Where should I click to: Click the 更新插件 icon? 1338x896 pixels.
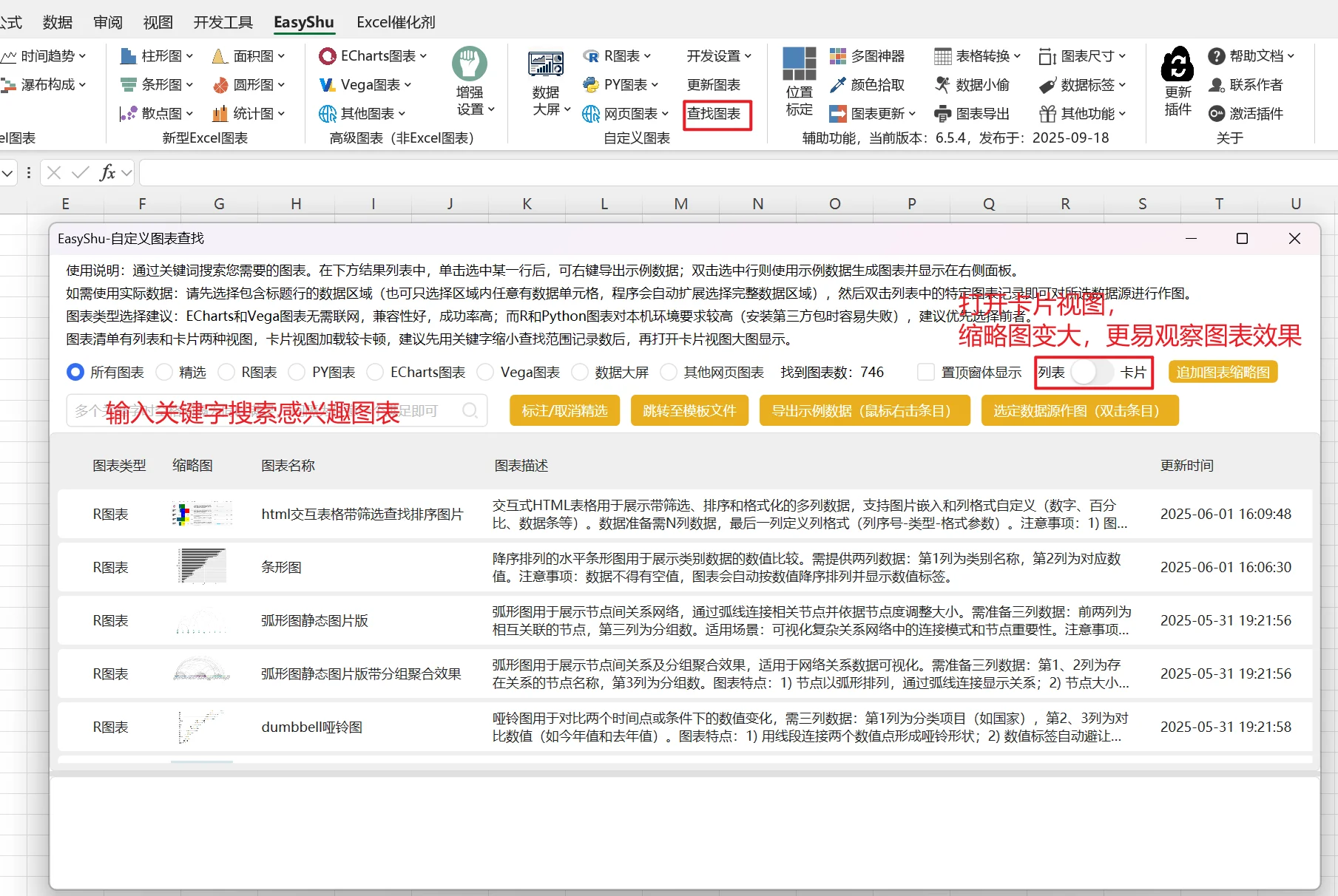pyautogui.click(x=1177, y=64)
